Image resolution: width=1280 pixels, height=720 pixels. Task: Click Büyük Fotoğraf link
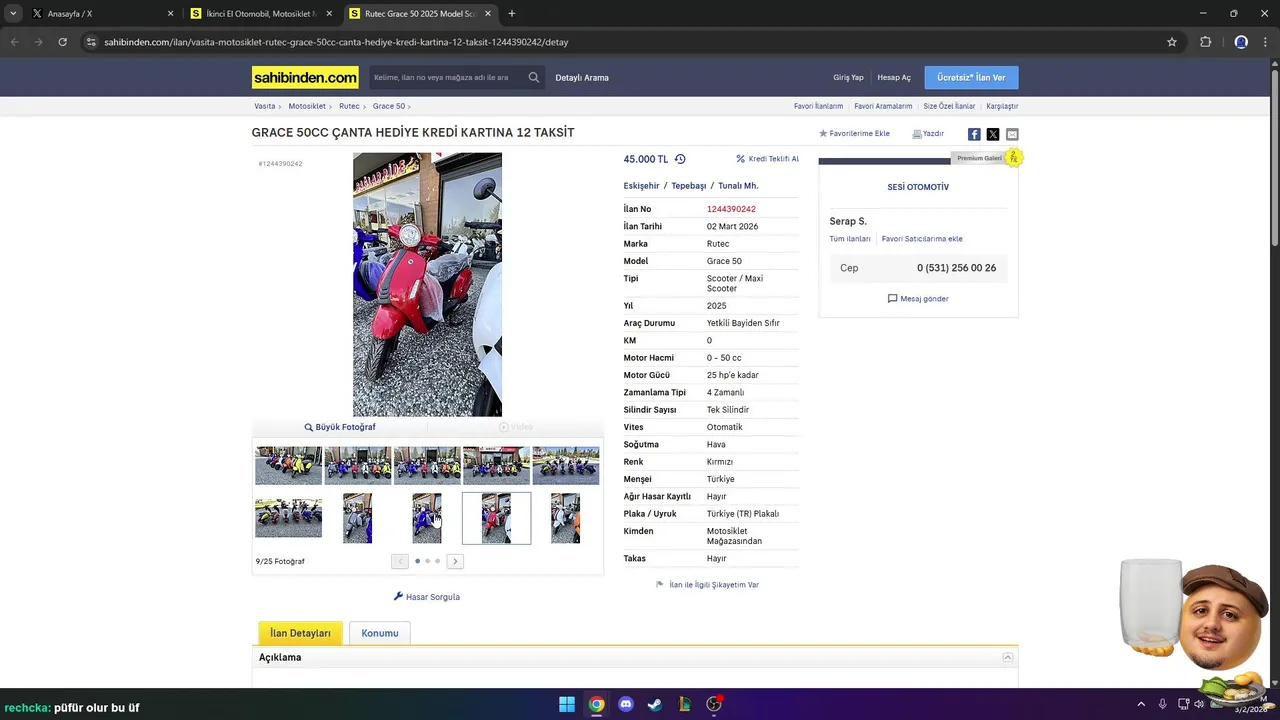coord(340,427)
